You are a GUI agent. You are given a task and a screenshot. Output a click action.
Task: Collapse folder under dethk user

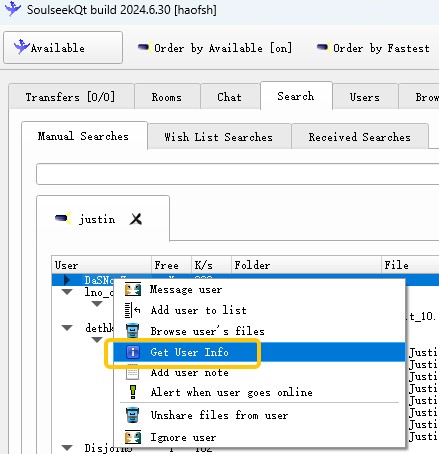(x=97, y=340)
